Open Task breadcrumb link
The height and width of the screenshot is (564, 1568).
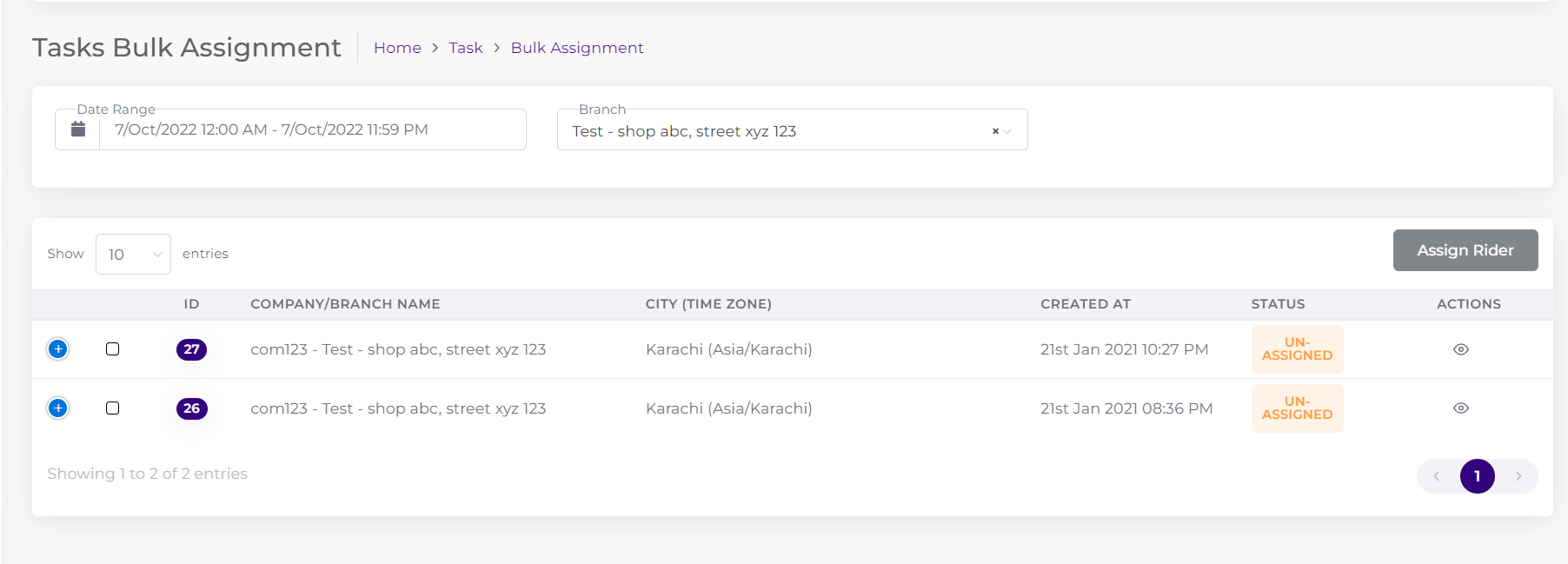[466, 48]
